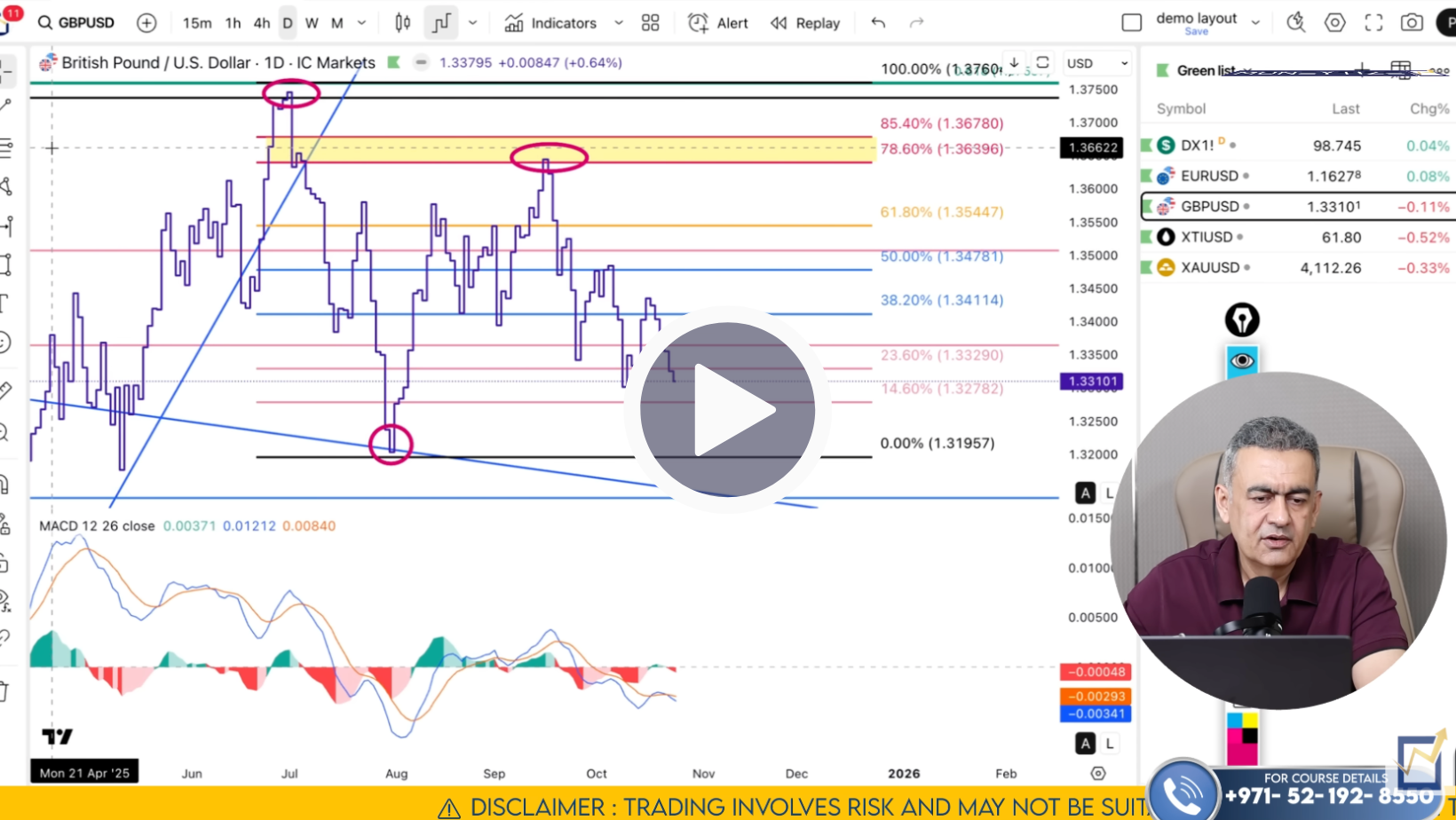This screenshot has height=820, width=1456.
Task: Select the 15m timeframe
Action: tap(197, 23)
